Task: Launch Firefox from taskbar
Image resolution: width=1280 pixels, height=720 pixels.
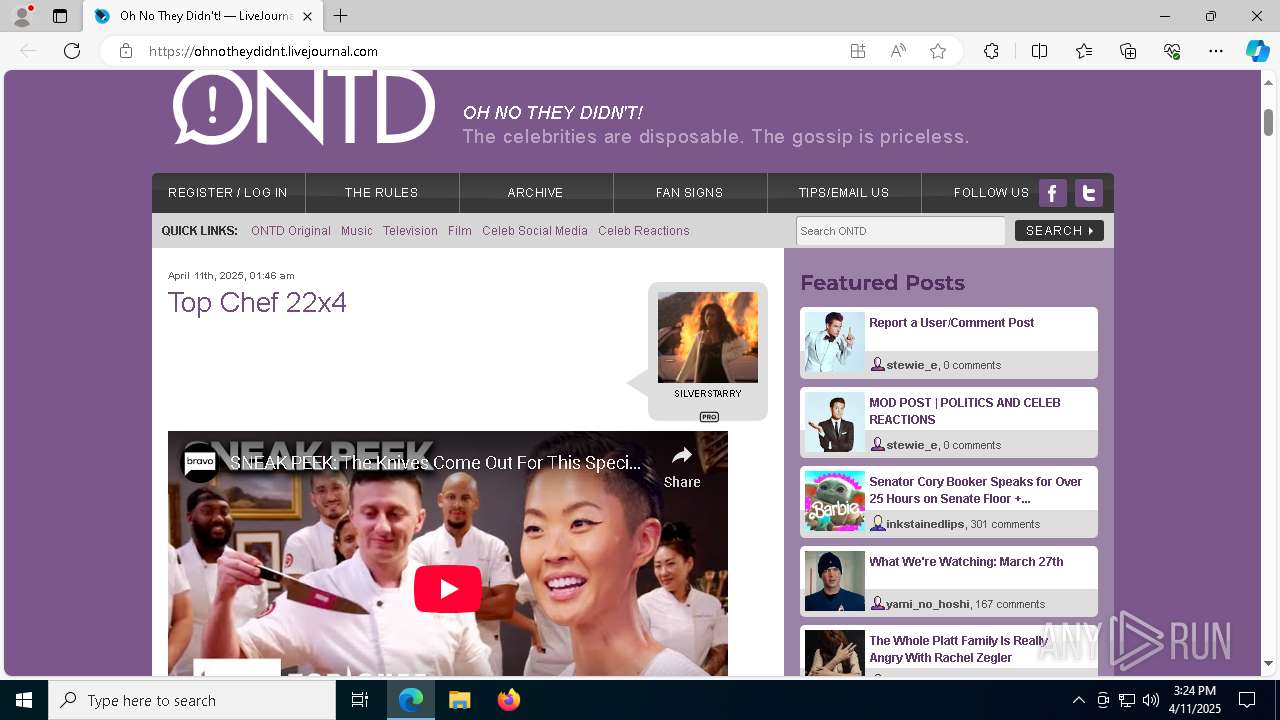Action: (x=509, y=700)
